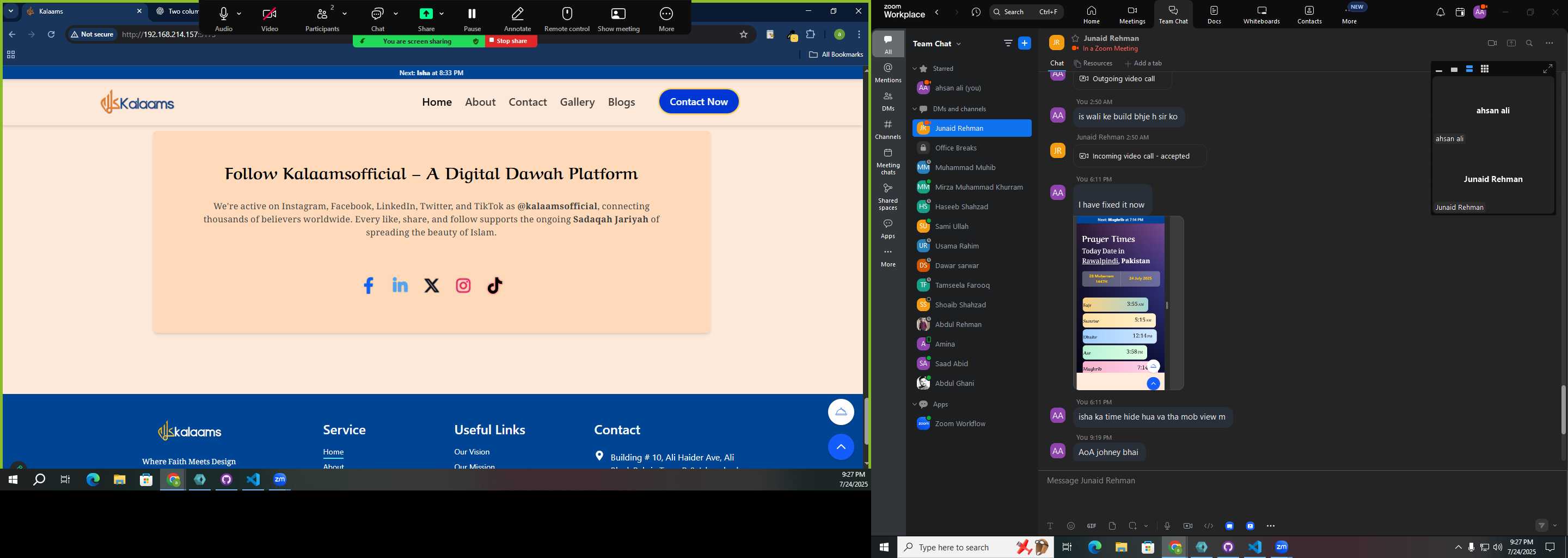This screenshot has height=558, width=1568.
Task: Collapse the DMs and channels section
Action: coord(914,109)
